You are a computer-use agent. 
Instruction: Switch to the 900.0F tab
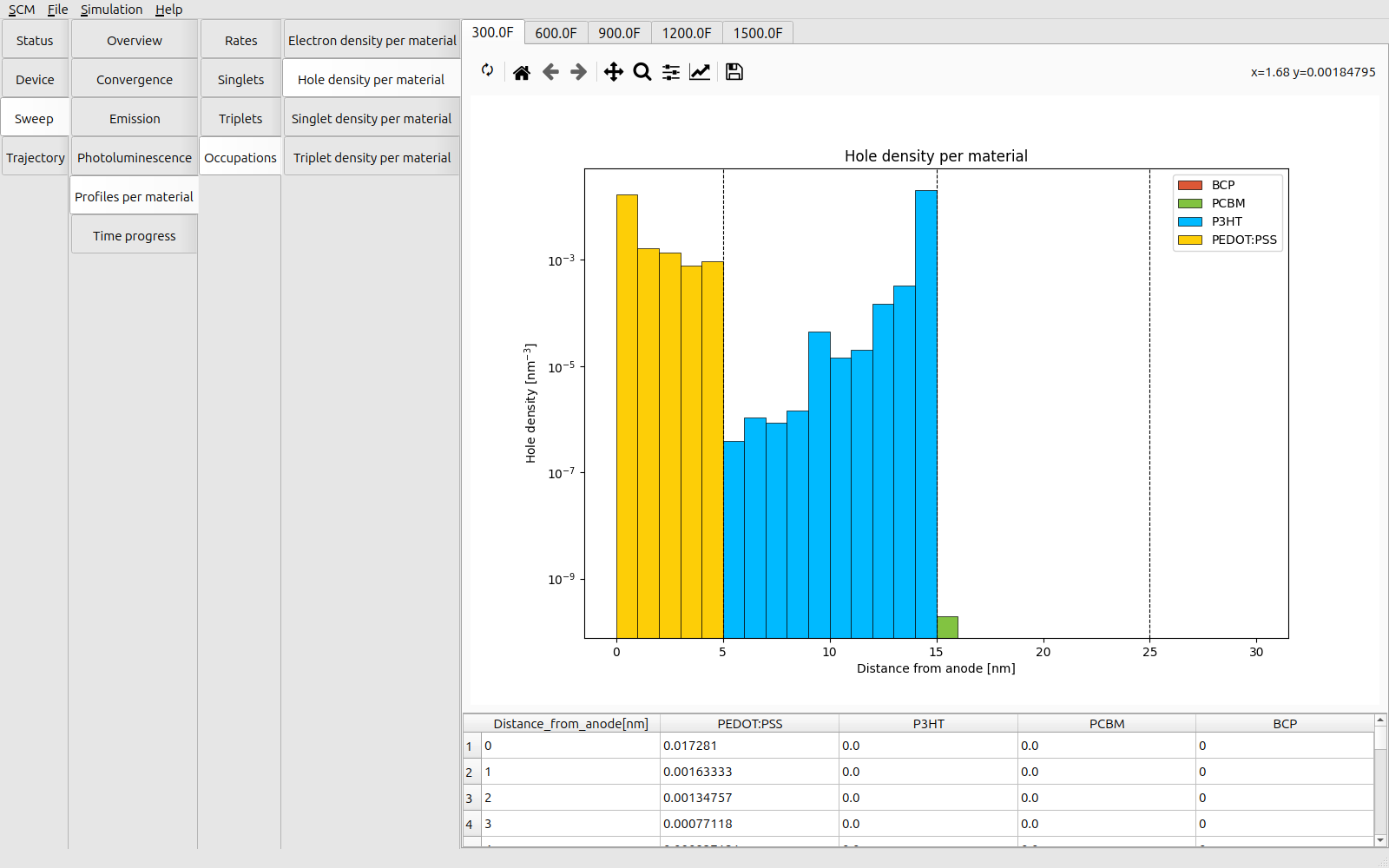619,33
